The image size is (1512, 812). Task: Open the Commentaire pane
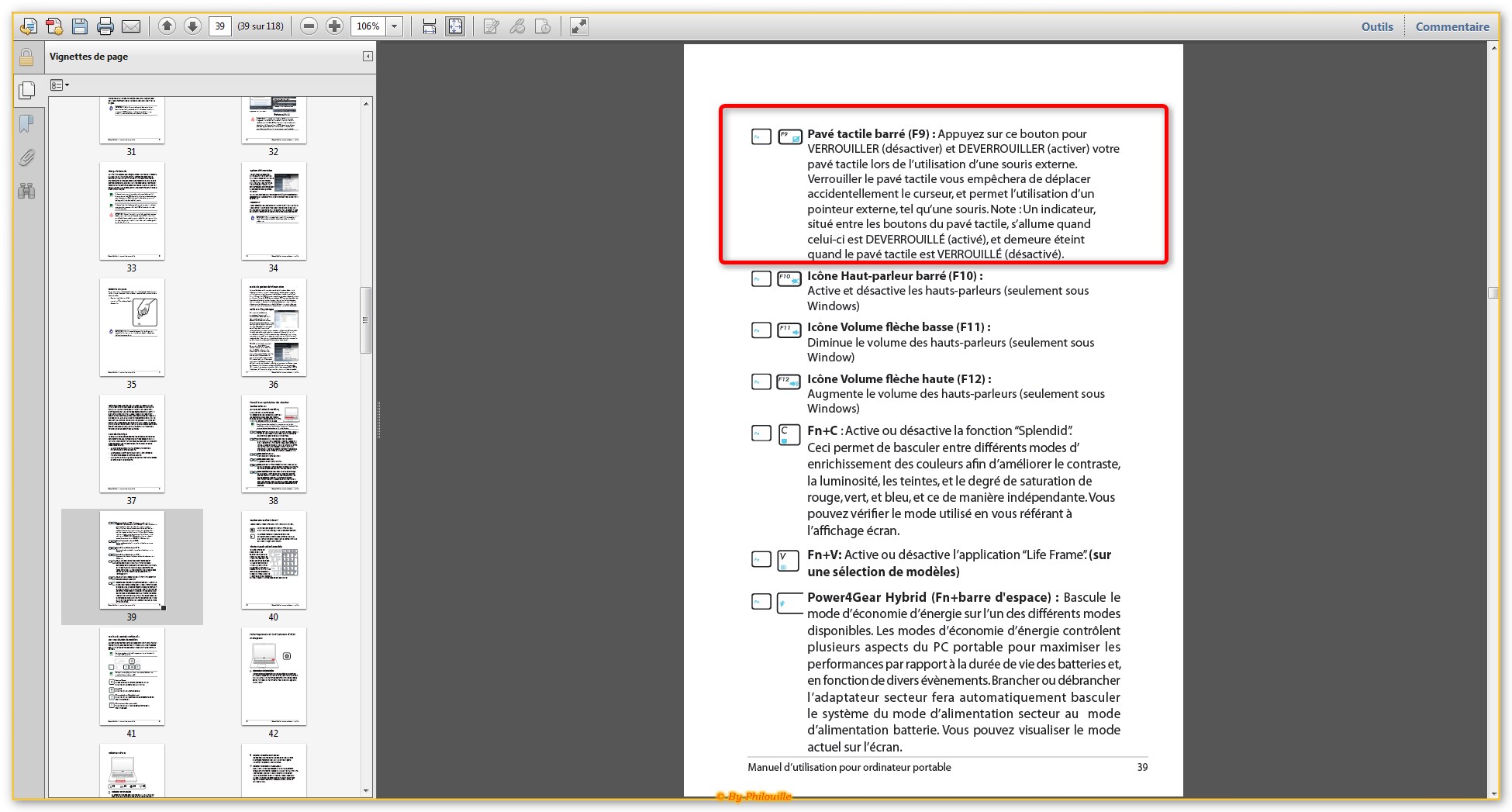(1452, 26)
